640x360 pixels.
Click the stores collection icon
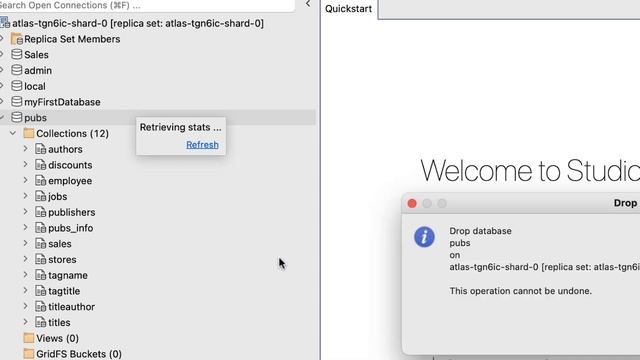[x=40, y=260]
